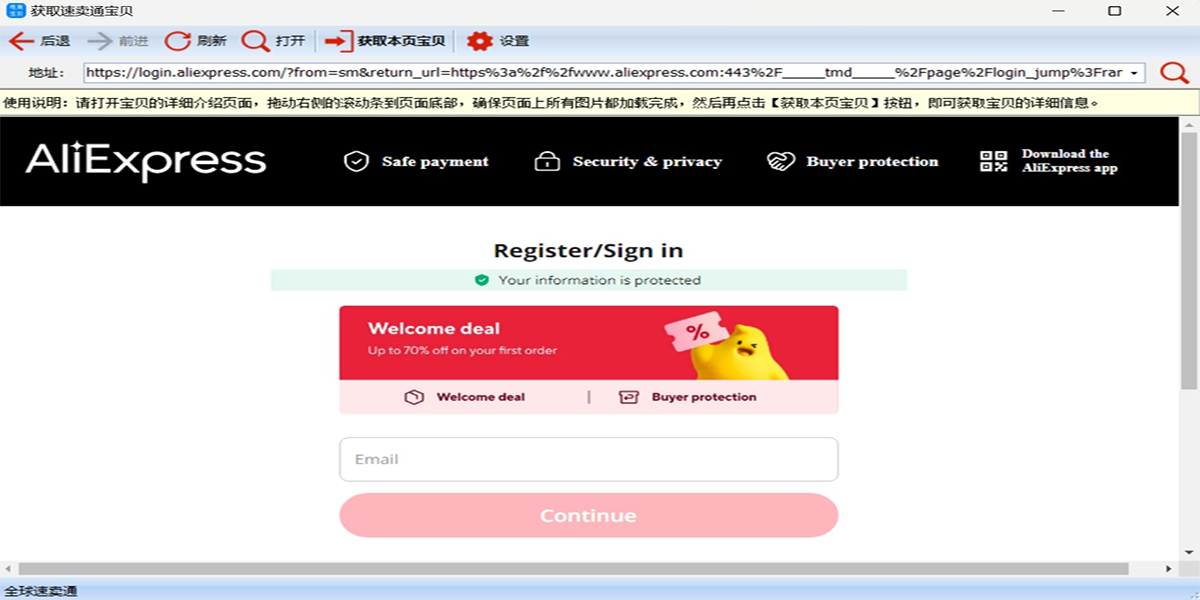Select Welcome deal under the banner

[464, 397]
